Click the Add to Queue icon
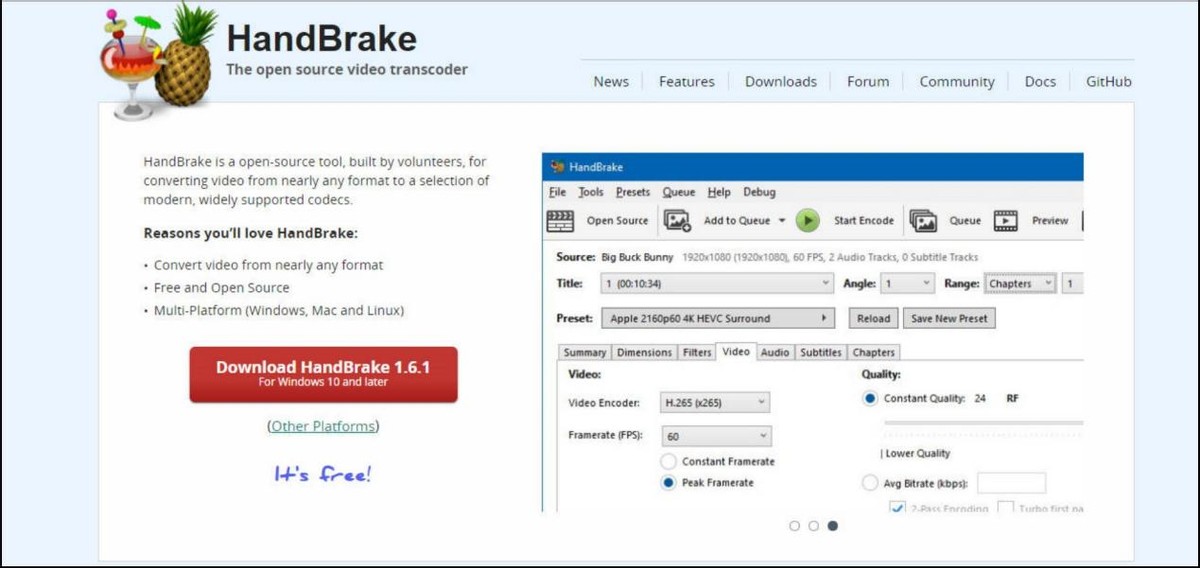The width and height of the screenshot is (1200, 568). click(x=678, y=220)
